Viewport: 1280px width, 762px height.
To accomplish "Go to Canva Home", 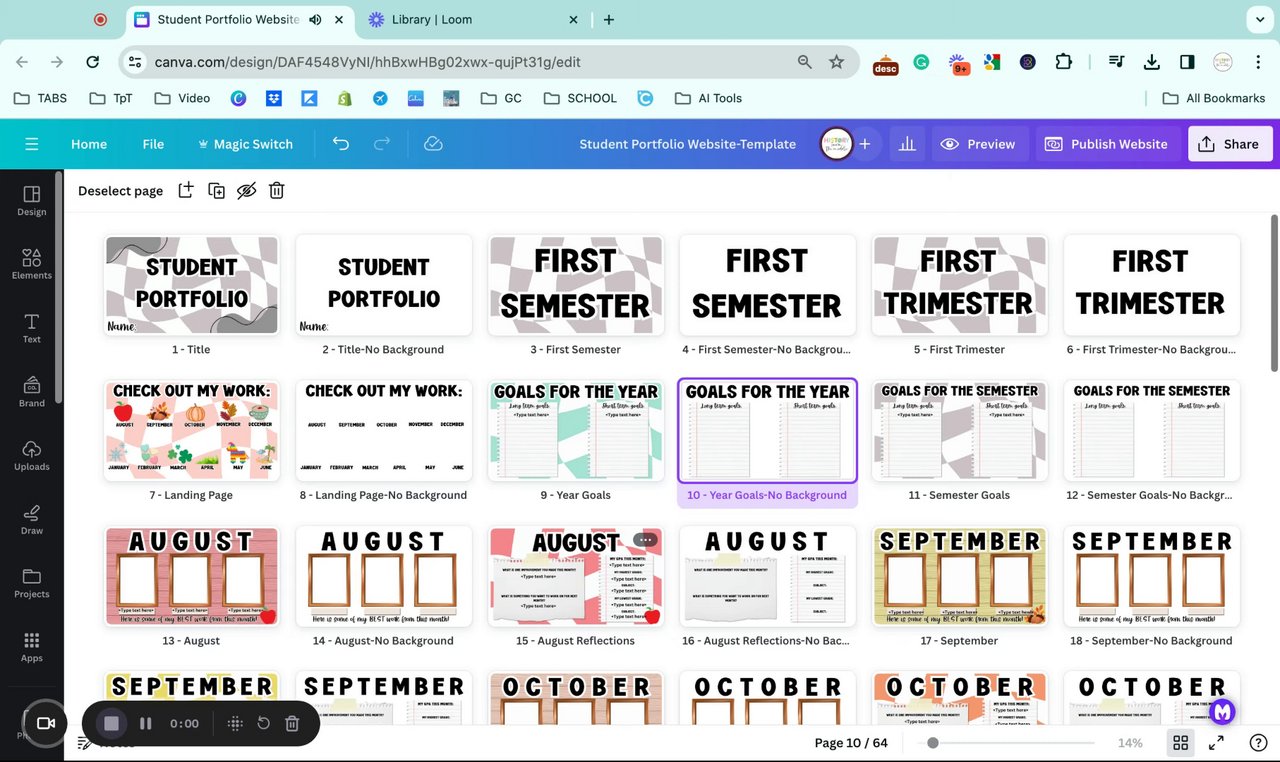I will (x=89, y=144).
